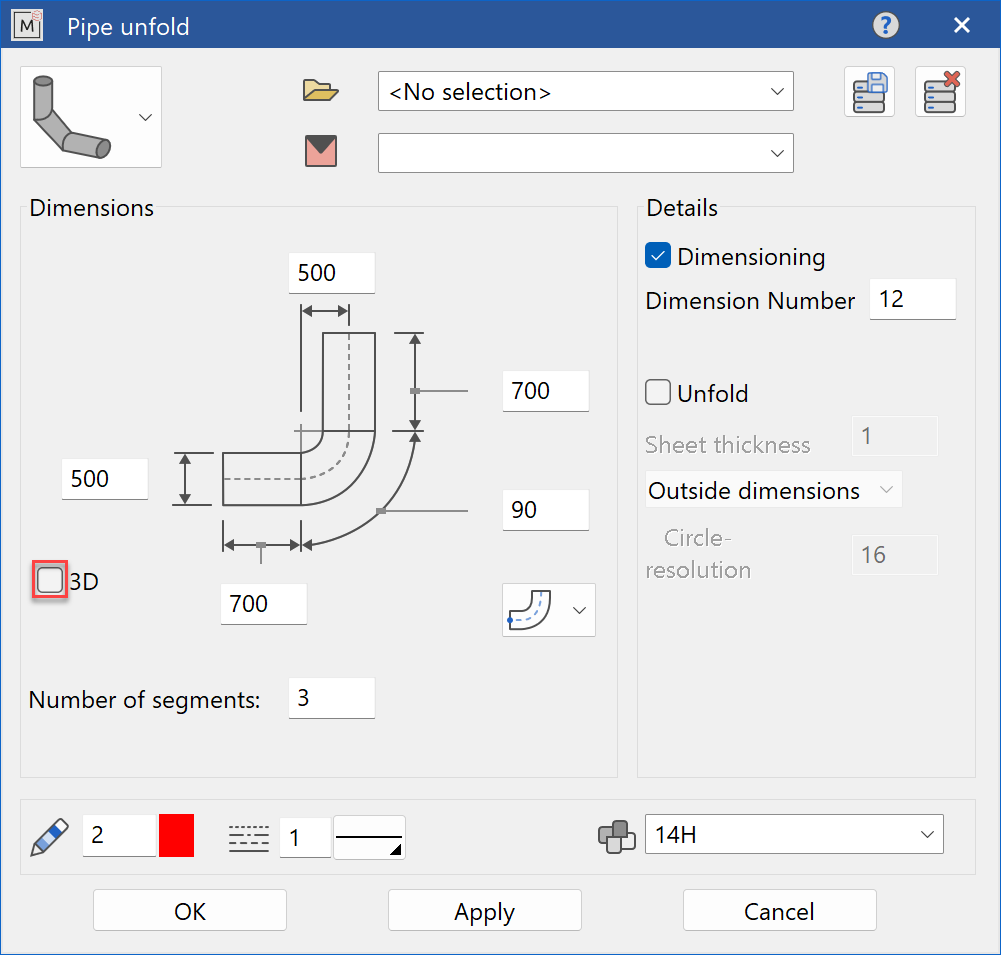Viewport: 1001px width, 955px height.
Task: Delete saved settings with database delete icon
Action: 940,92
